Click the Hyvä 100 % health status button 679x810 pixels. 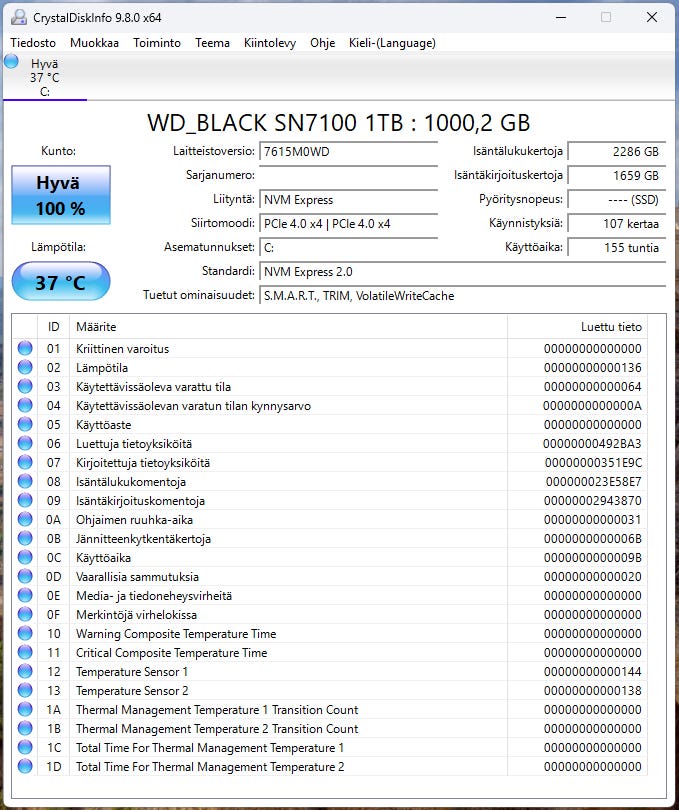tap(61, 195)
